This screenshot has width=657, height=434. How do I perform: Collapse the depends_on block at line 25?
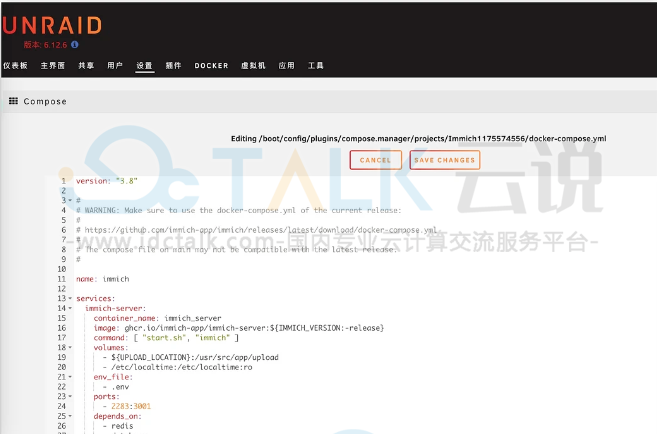(x=70, y=416)
